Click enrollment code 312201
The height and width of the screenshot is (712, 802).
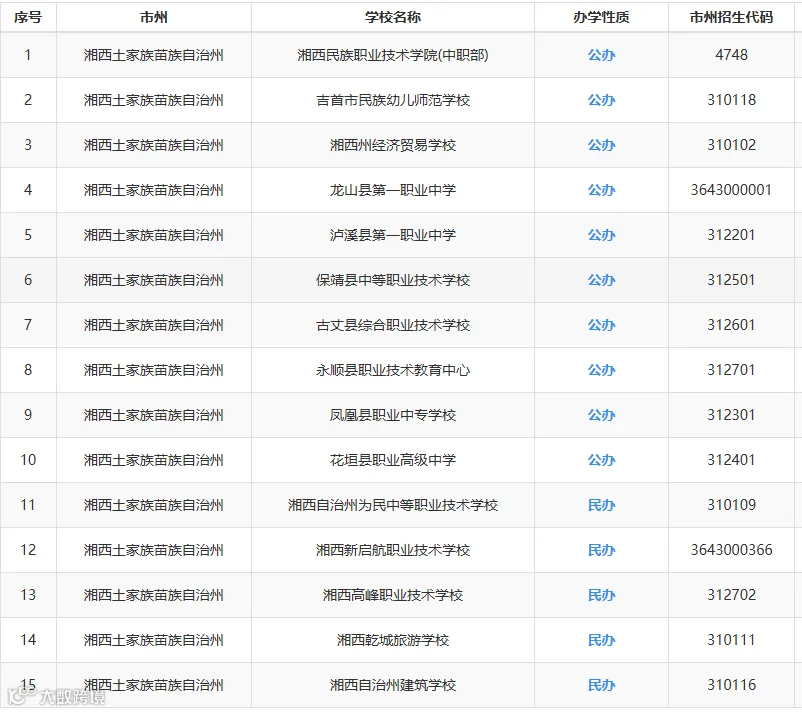click(x=731, y=235)
